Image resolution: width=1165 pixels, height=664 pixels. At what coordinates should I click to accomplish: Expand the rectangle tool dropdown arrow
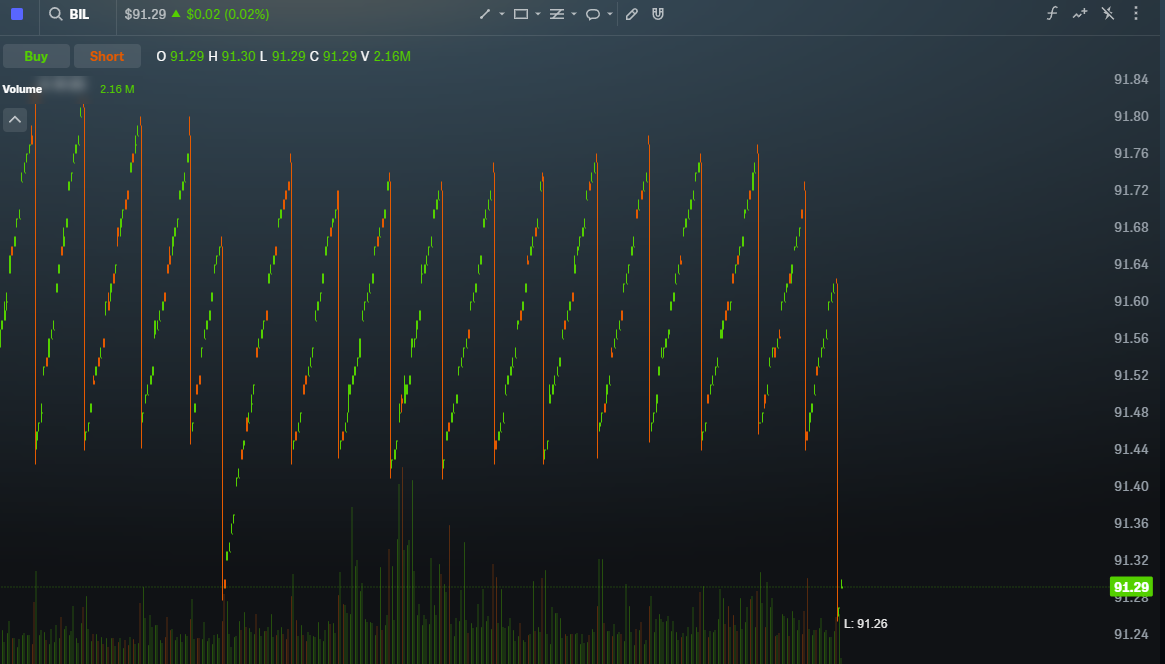coord(538,14)
